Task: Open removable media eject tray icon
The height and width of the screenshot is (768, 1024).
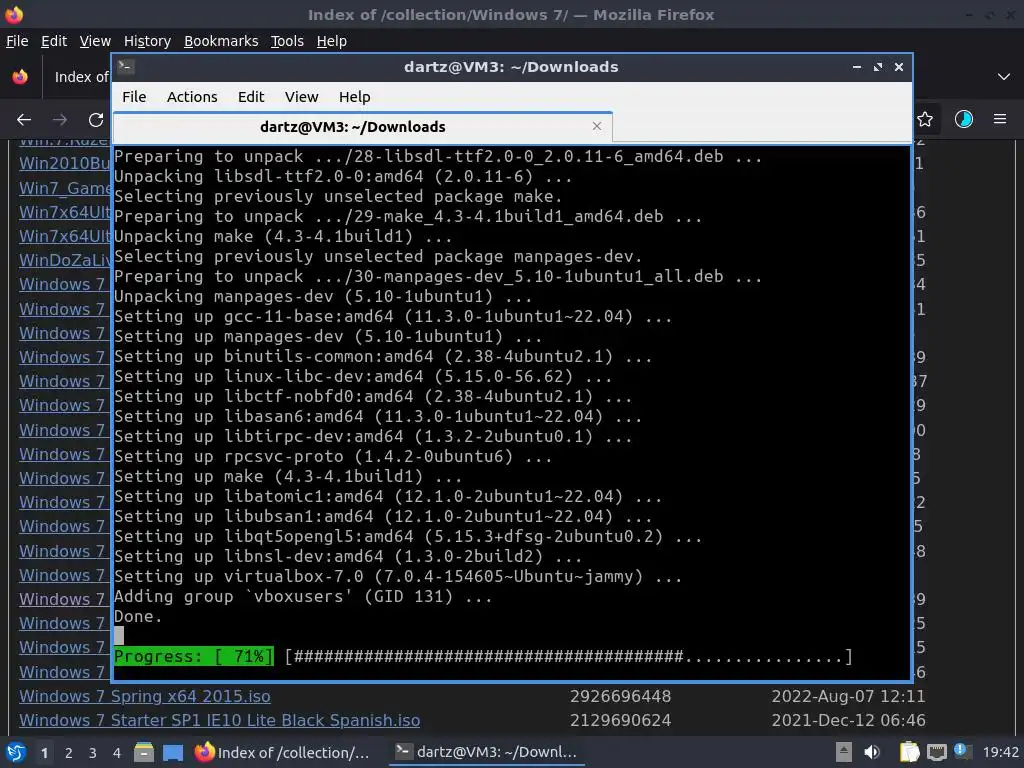Action: pyautogui.click(x=844, y=752)
